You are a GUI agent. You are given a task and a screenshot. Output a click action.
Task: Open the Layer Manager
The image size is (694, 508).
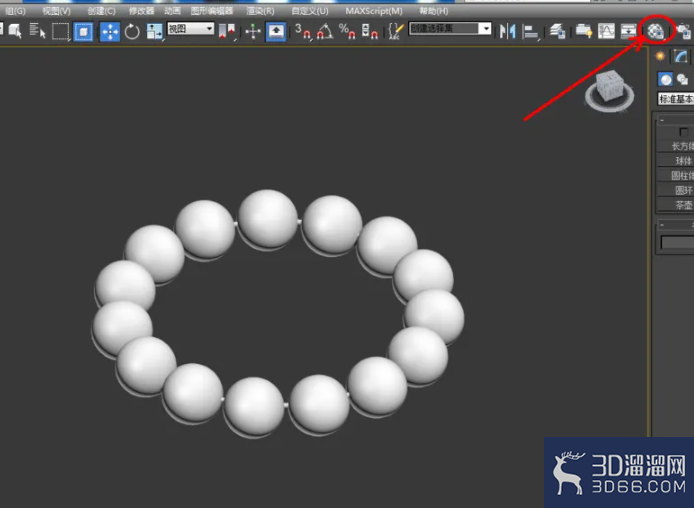[557, 31]
